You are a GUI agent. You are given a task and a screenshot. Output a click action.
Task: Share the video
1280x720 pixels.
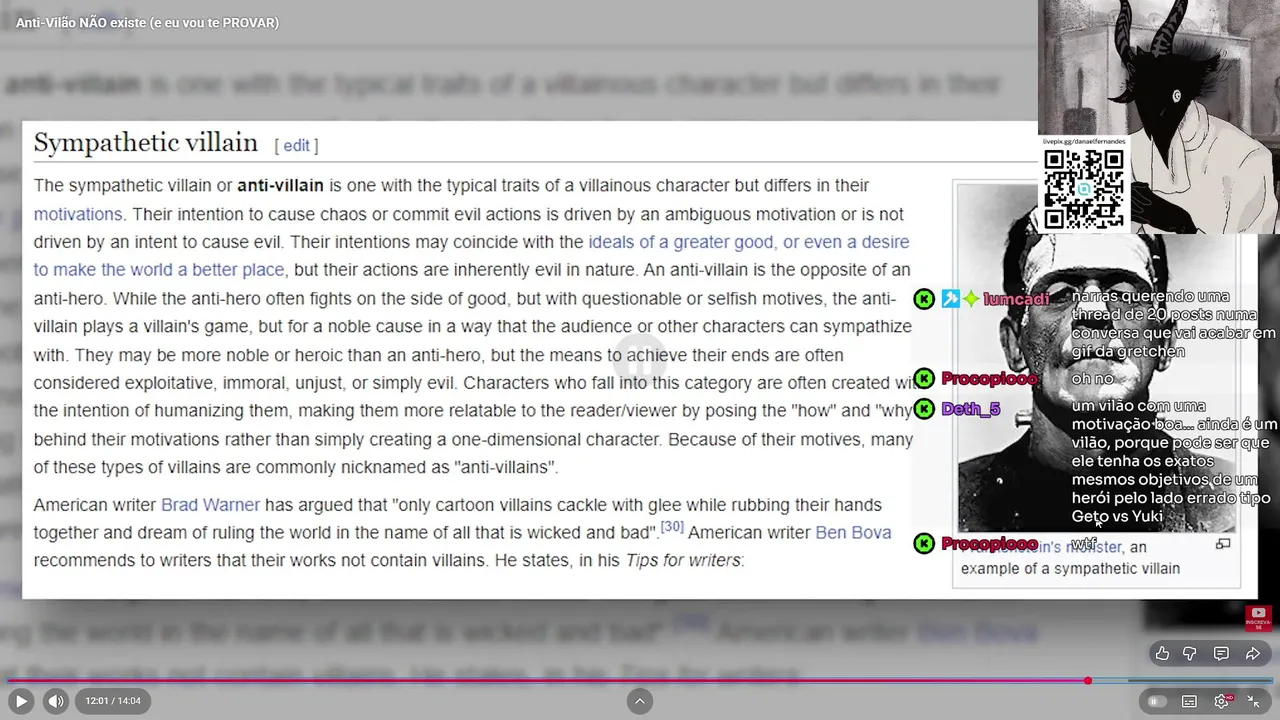pos(1252,653)
